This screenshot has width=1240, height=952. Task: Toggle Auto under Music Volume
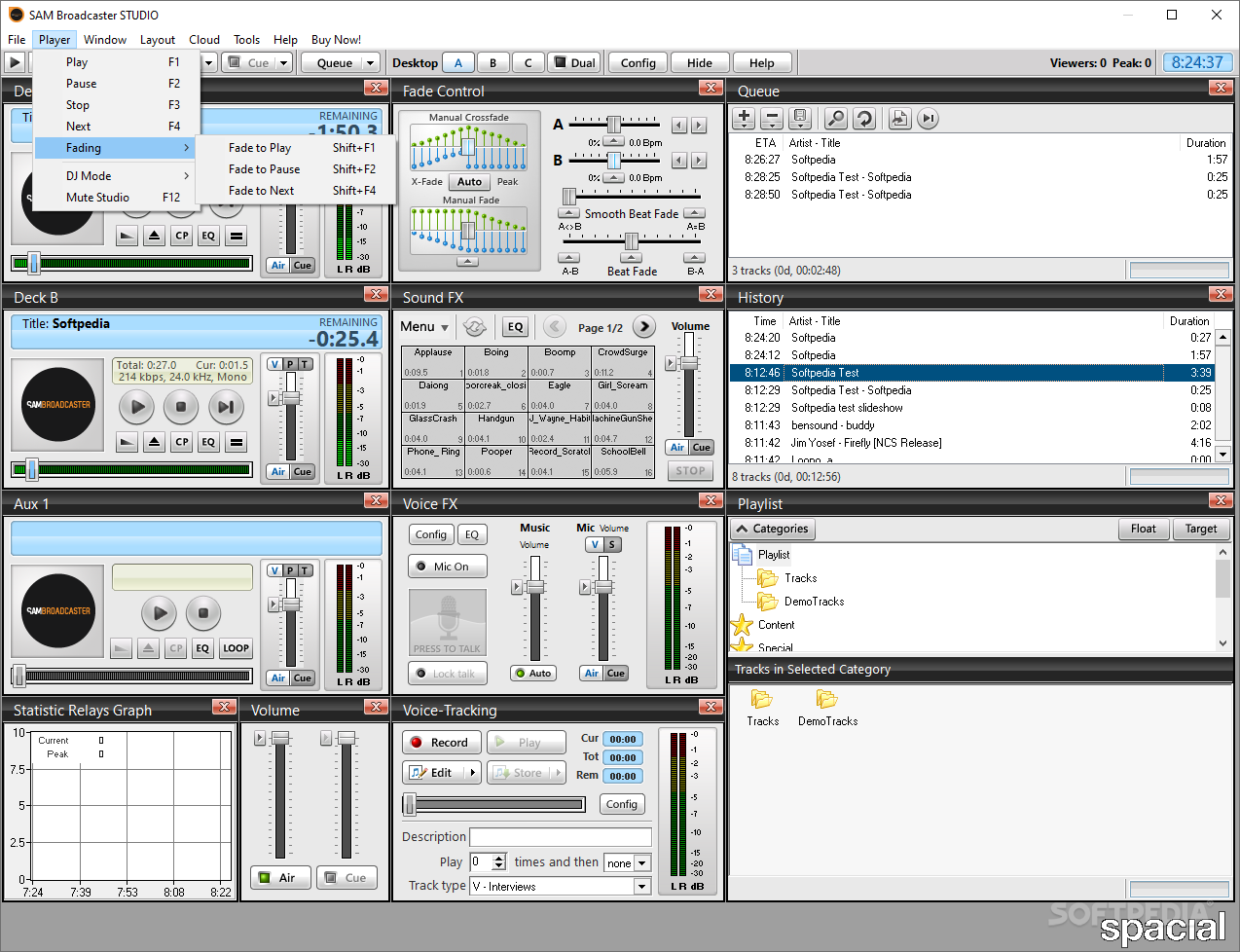[533, 674]
